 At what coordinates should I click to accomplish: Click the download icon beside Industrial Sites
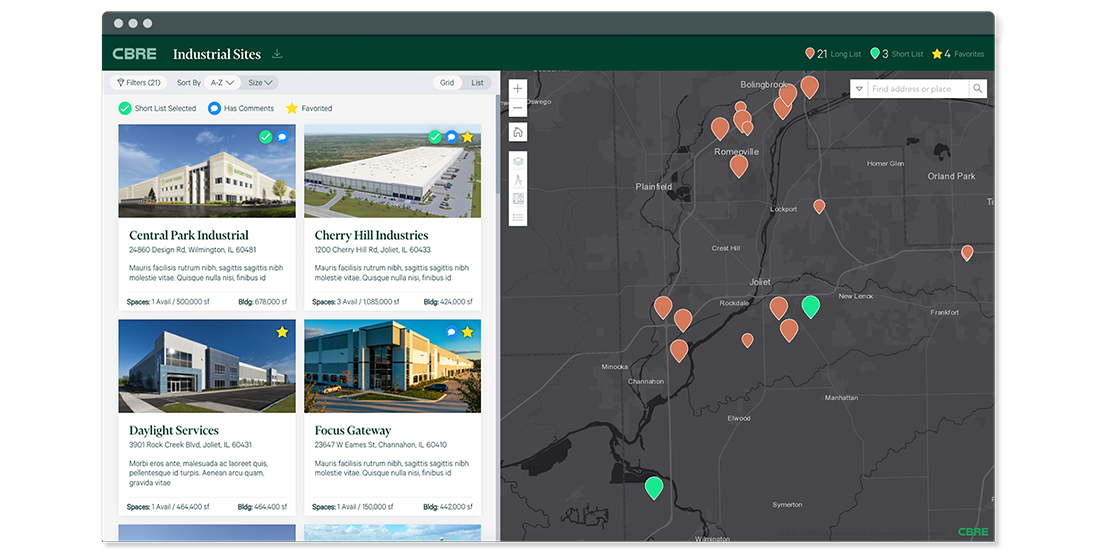(277, 54)
